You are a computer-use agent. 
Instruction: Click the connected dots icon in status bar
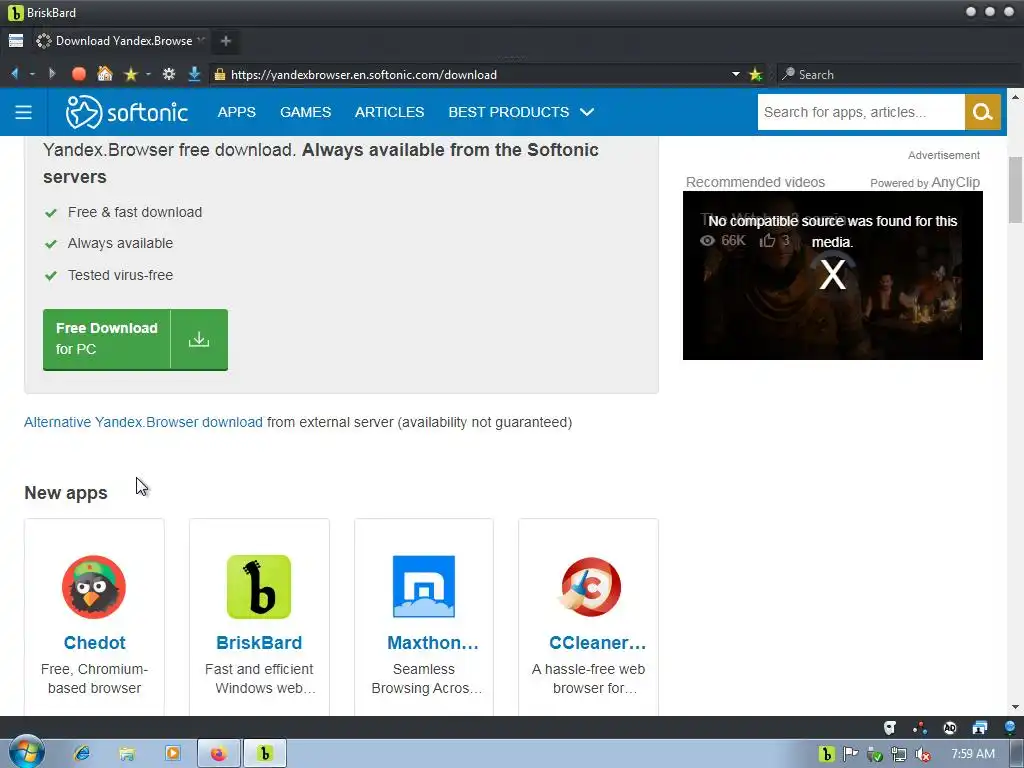tap(920, 728)
